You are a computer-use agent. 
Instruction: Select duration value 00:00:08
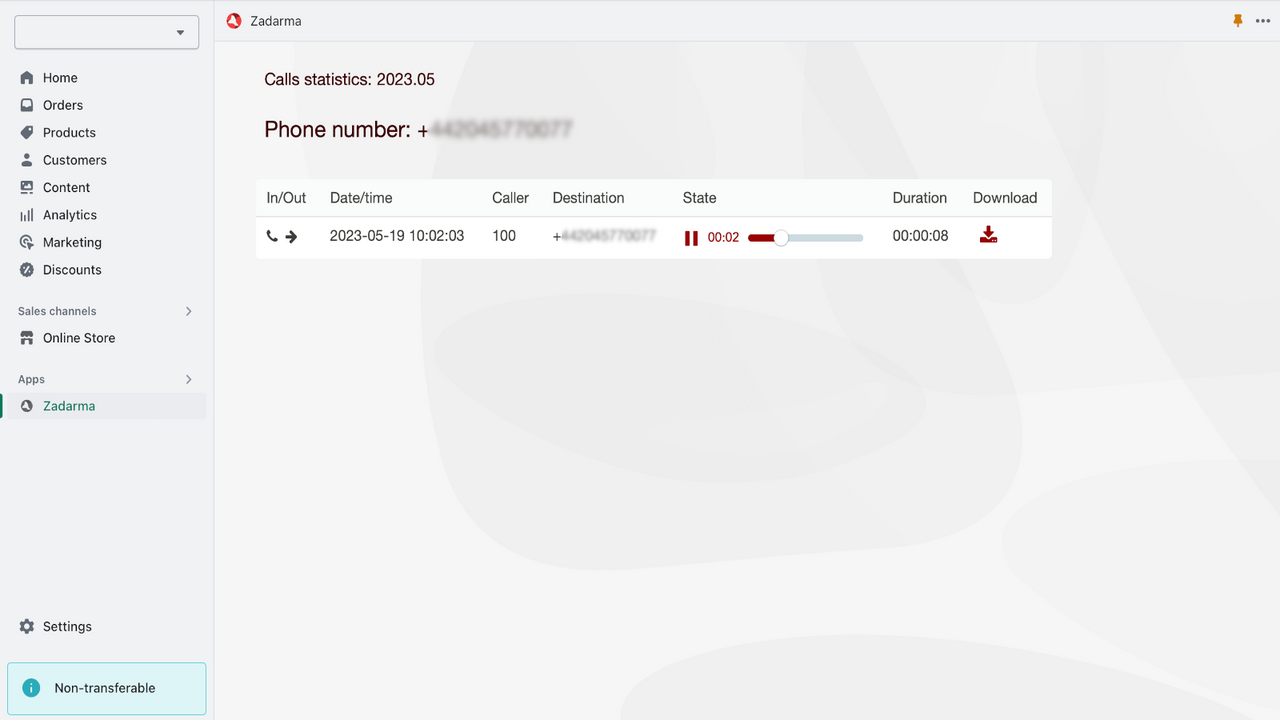click(x=921, y=236)
